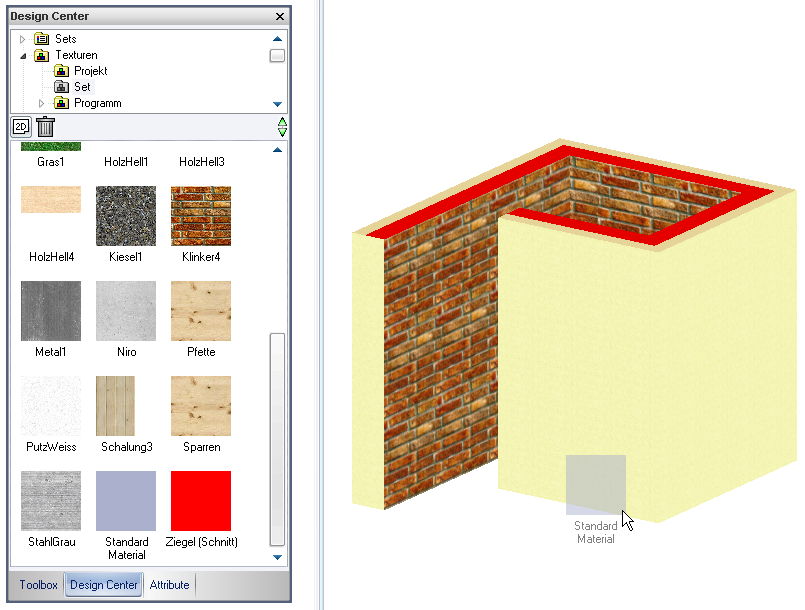Click the tree view scroll up arrow
Viewport: 805px width, 610px height.
[277, 39]
